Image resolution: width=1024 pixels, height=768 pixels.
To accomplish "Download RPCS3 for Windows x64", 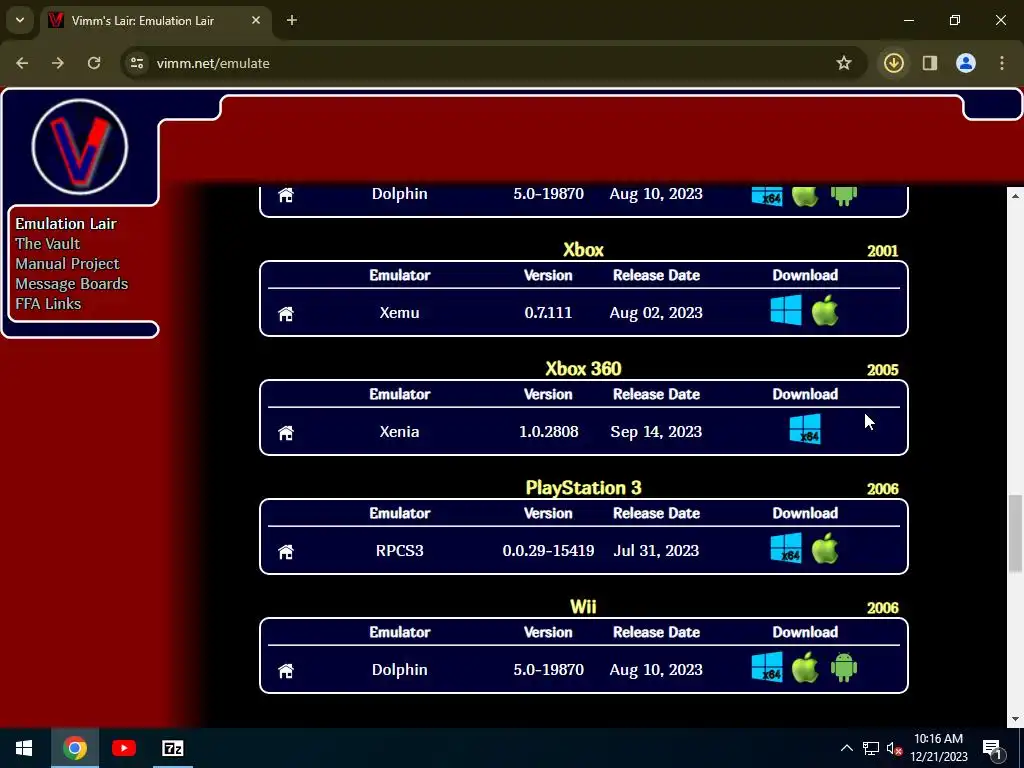I will click(x=786, y=548).
